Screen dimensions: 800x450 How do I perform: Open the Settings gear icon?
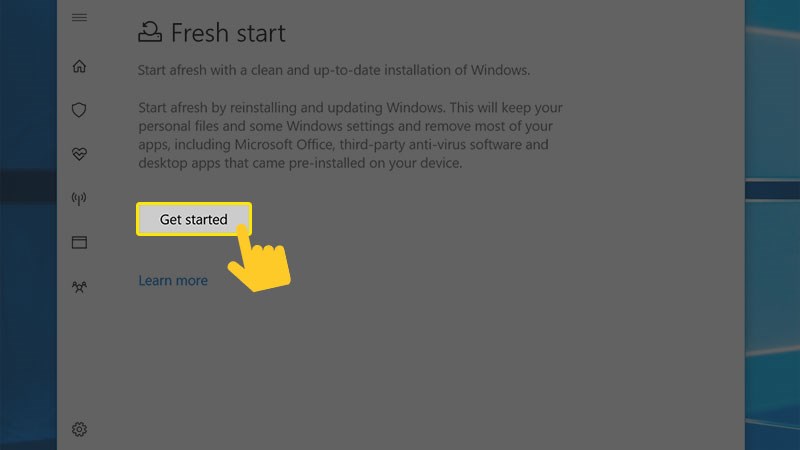click(x=80, y=429)
